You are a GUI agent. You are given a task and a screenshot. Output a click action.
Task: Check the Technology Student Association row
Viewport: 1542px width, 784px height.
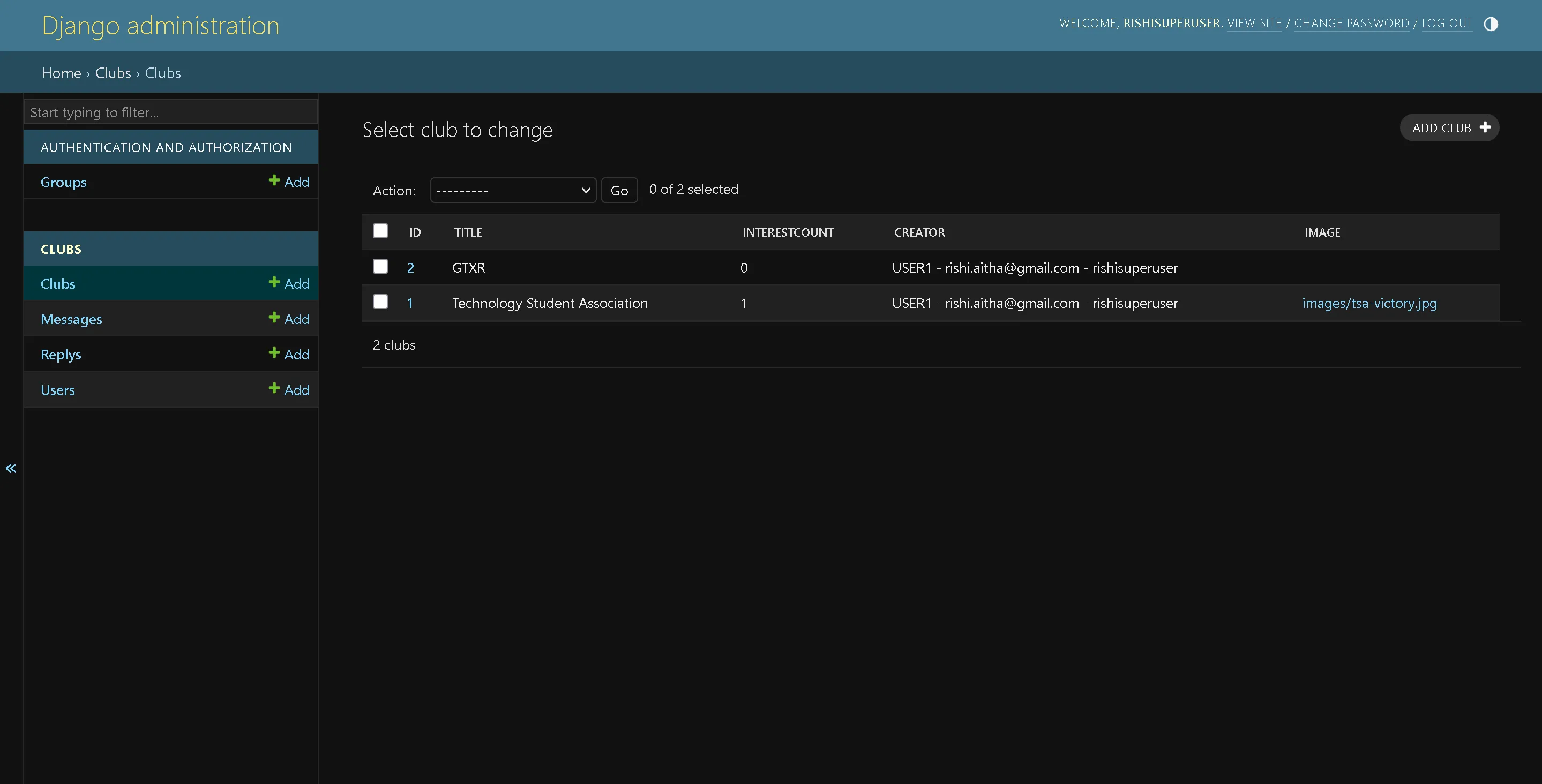pyautogui.click(x=380, y=302)
